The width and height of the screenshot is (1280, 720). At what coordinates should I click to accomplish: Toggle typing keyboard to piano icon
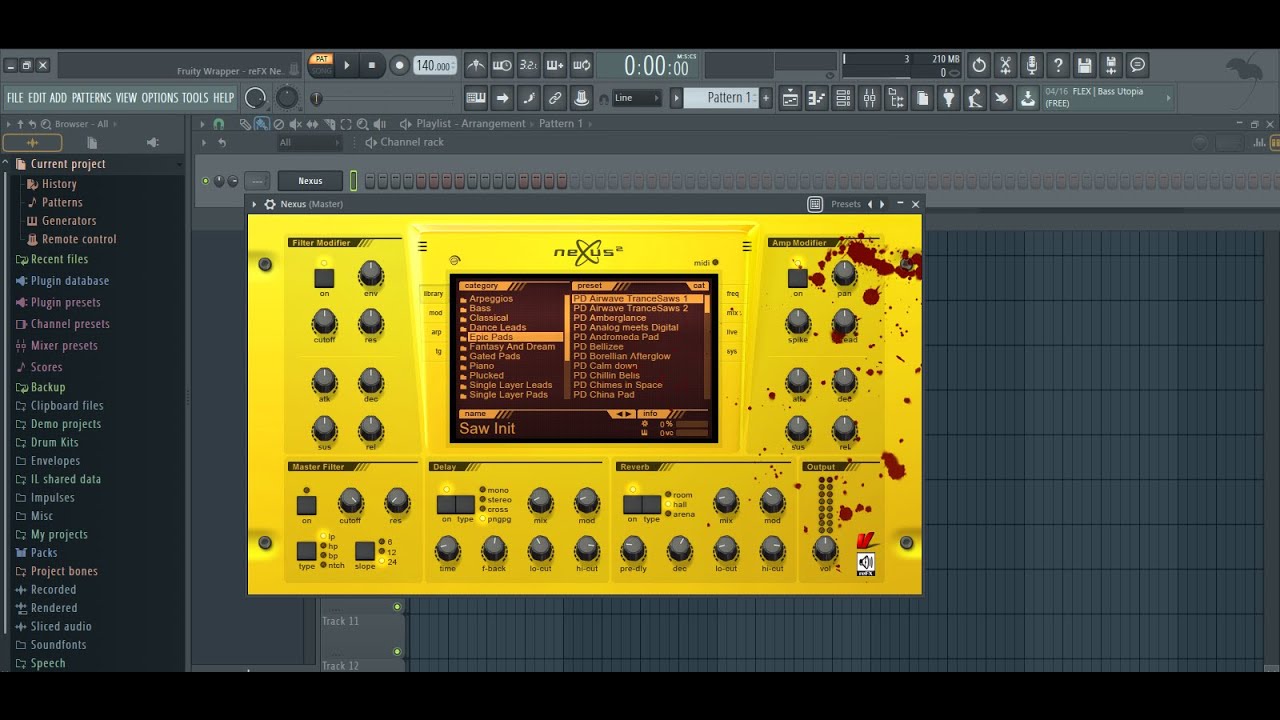click(x=476, y=97)
